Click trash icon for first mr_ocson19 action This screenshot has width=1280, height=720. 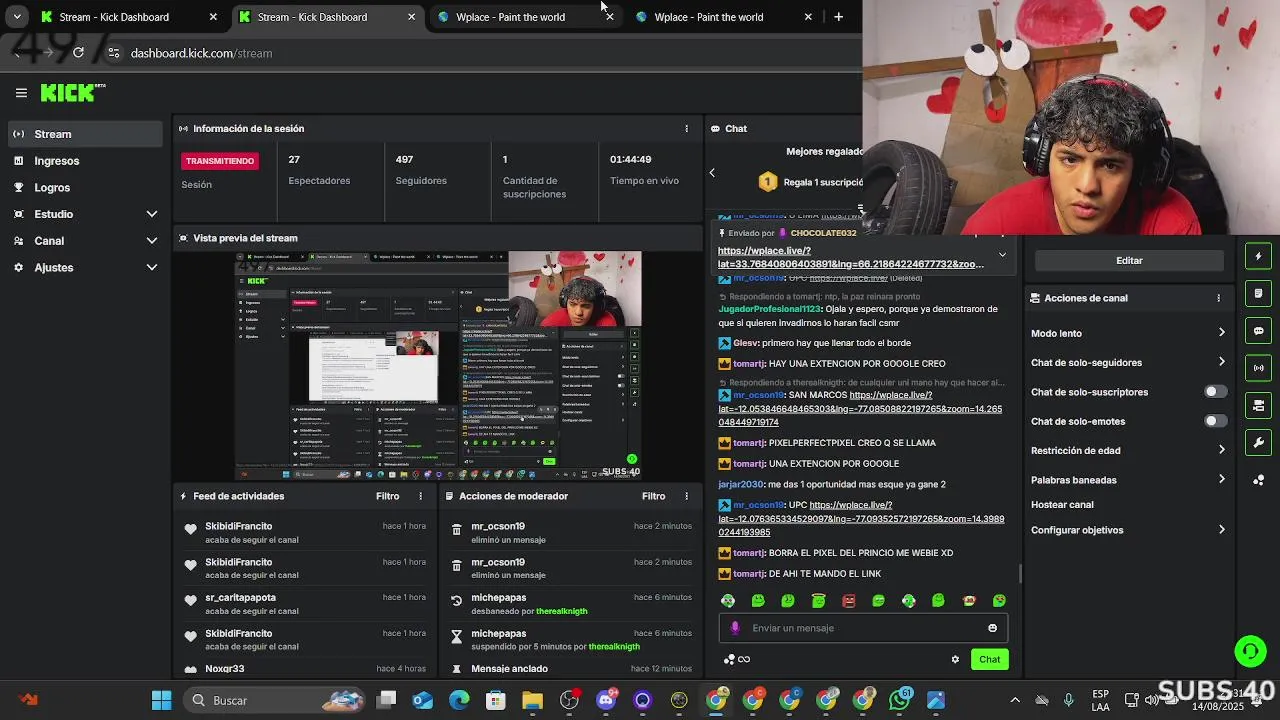[456, 529]
